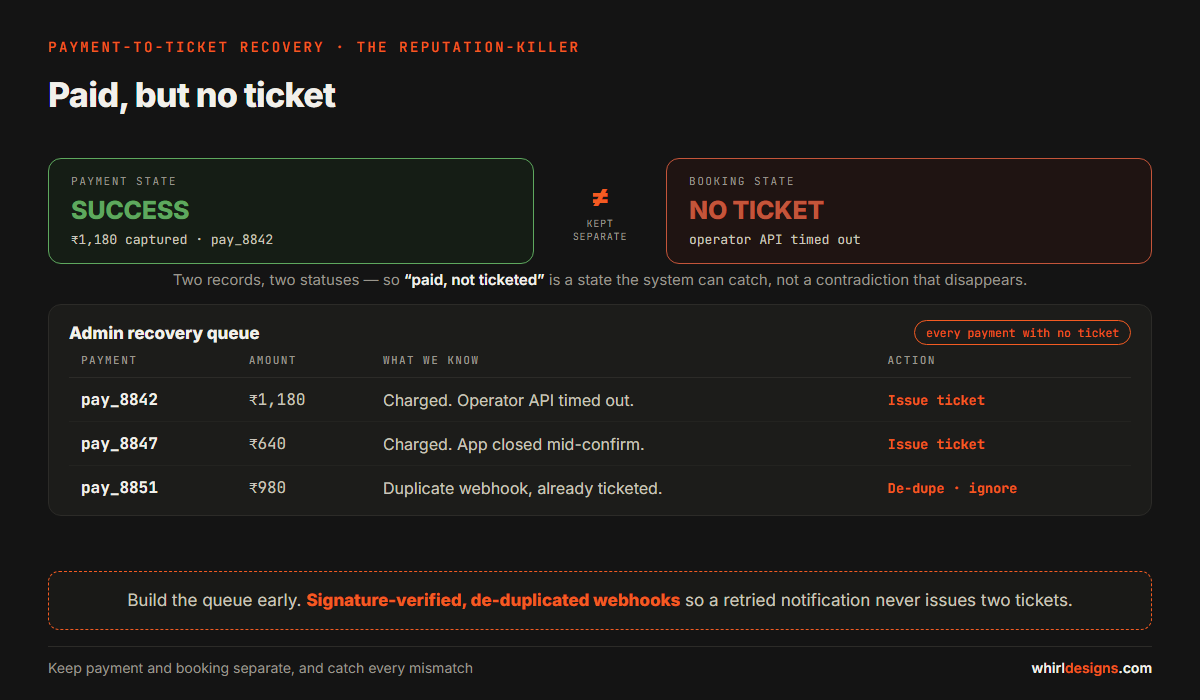
Task: Click the green SUCCESS status text
Action: [130, 210]
